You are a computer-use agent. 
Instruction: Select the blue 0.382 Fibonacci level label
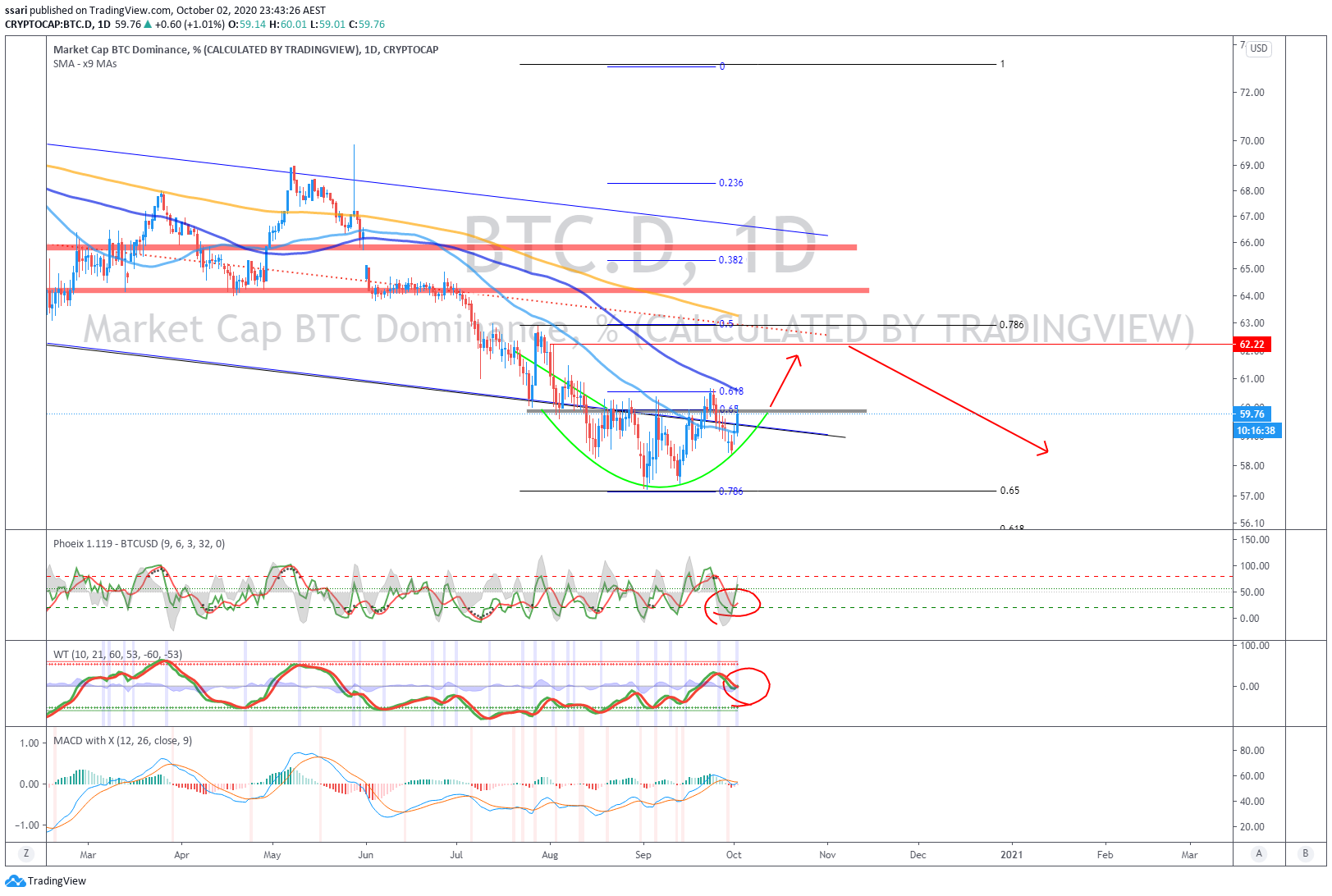coord(731,260)
